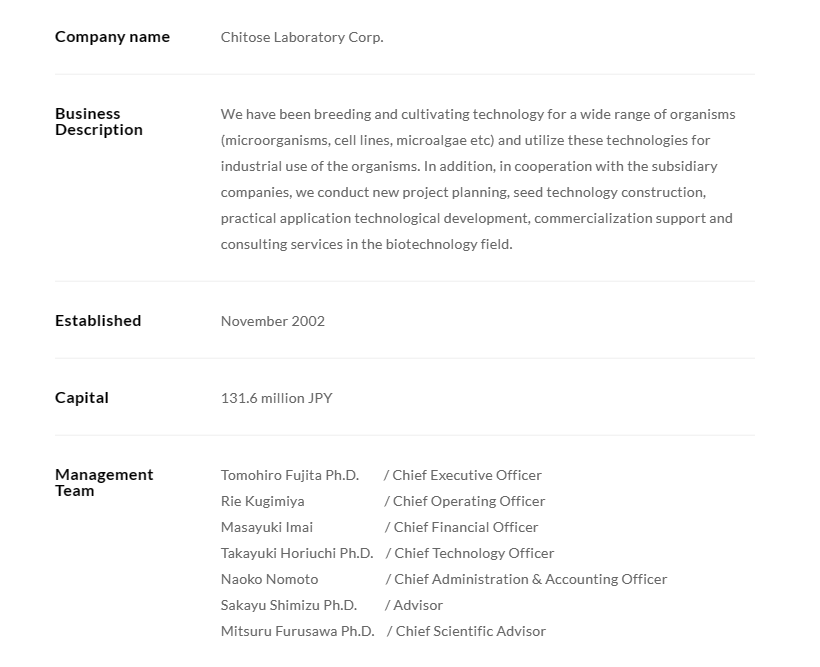Image resolution: width=820 pixels, height=667 pixels.
Task: Click the name Takayuki Horiuchi Ph.D.
Action: (x=297, y=553)
